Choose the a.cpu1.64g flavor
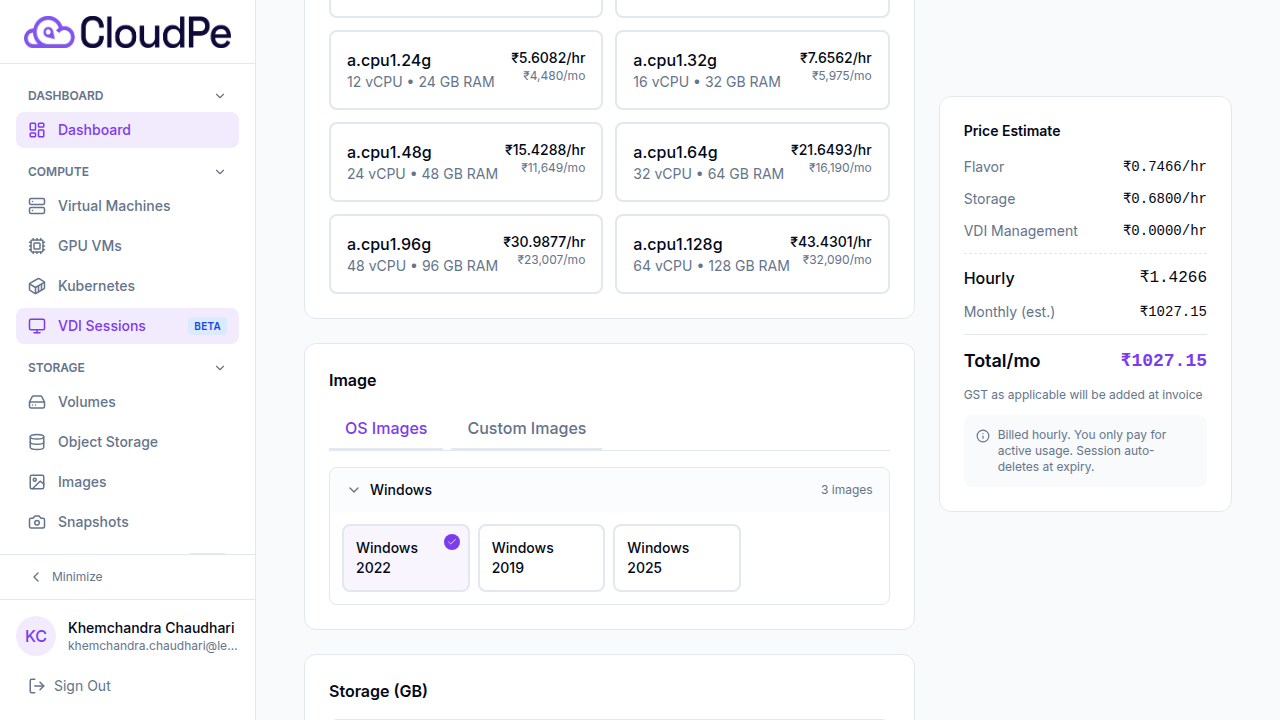The height and width of the screenshot is (720, 1280). coord(752,162)
